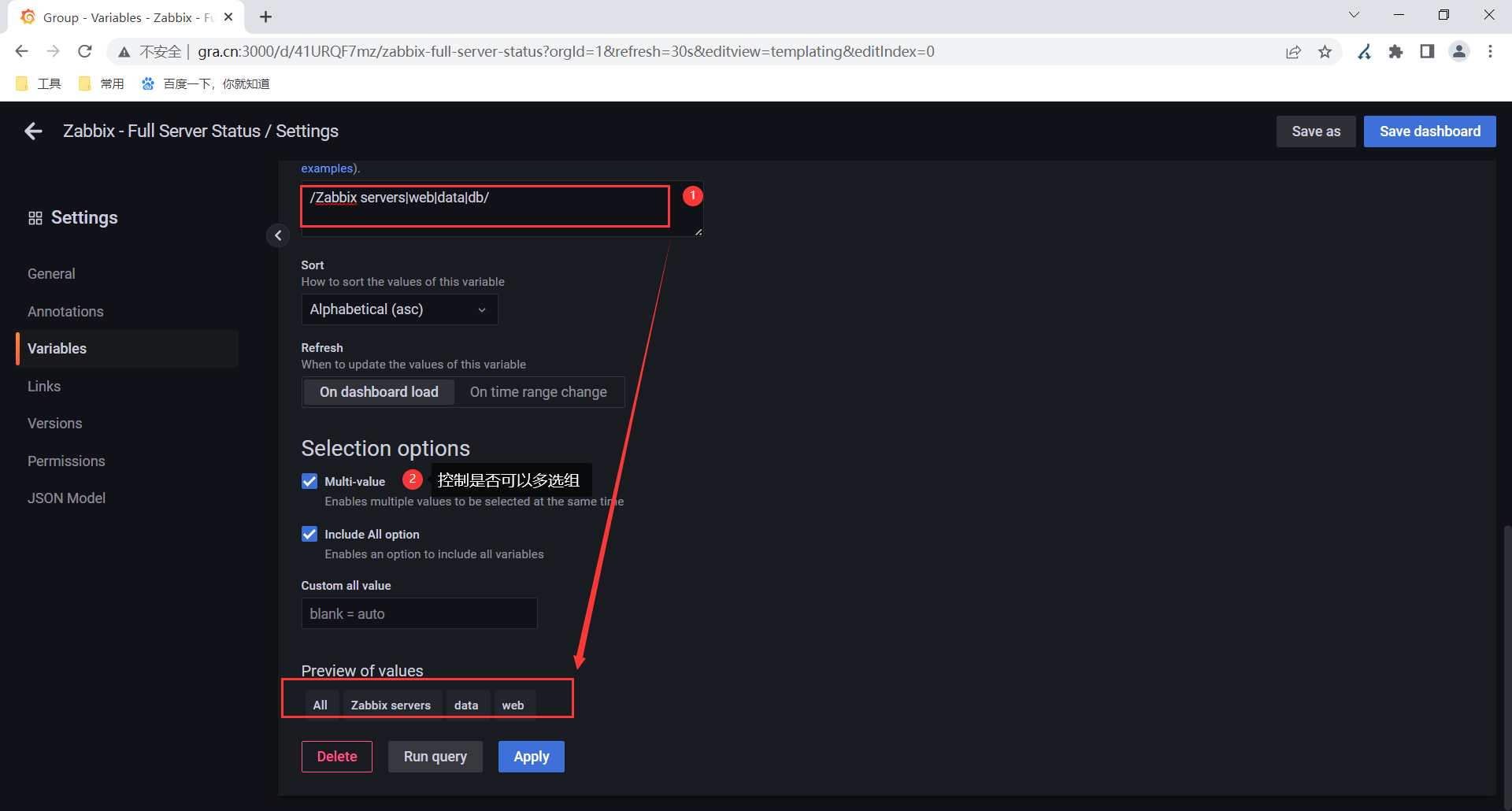Screen dimensions: 1512x811
Task: Open the Chrome three-dot menu
Action: point(1490,52)
